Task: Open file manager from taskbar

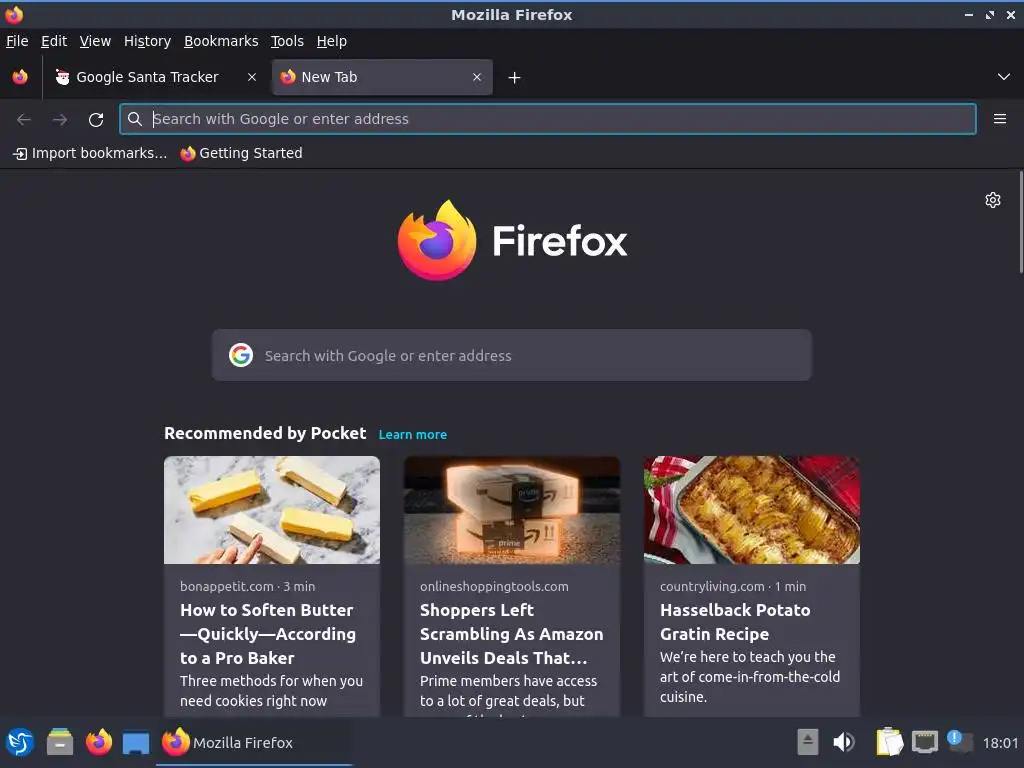Action: 60,743
